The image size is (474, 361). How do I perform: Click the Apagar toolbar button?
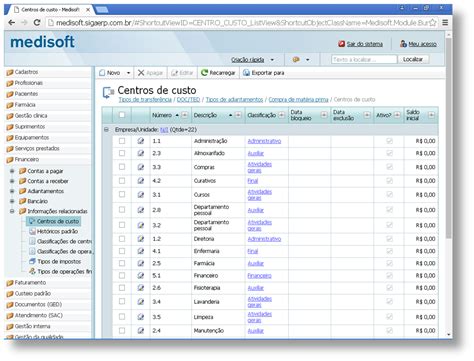tap(150, 73)
